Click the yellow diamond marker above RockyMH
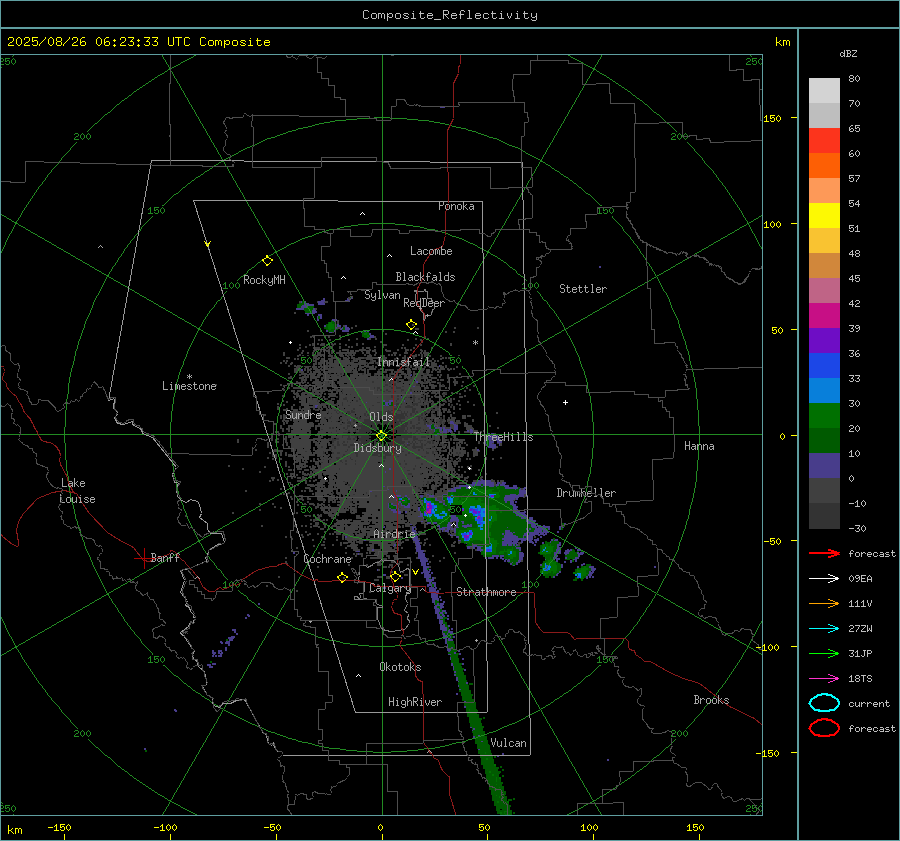The width and height of the screenshot is (900, 841). pos(267,261)
